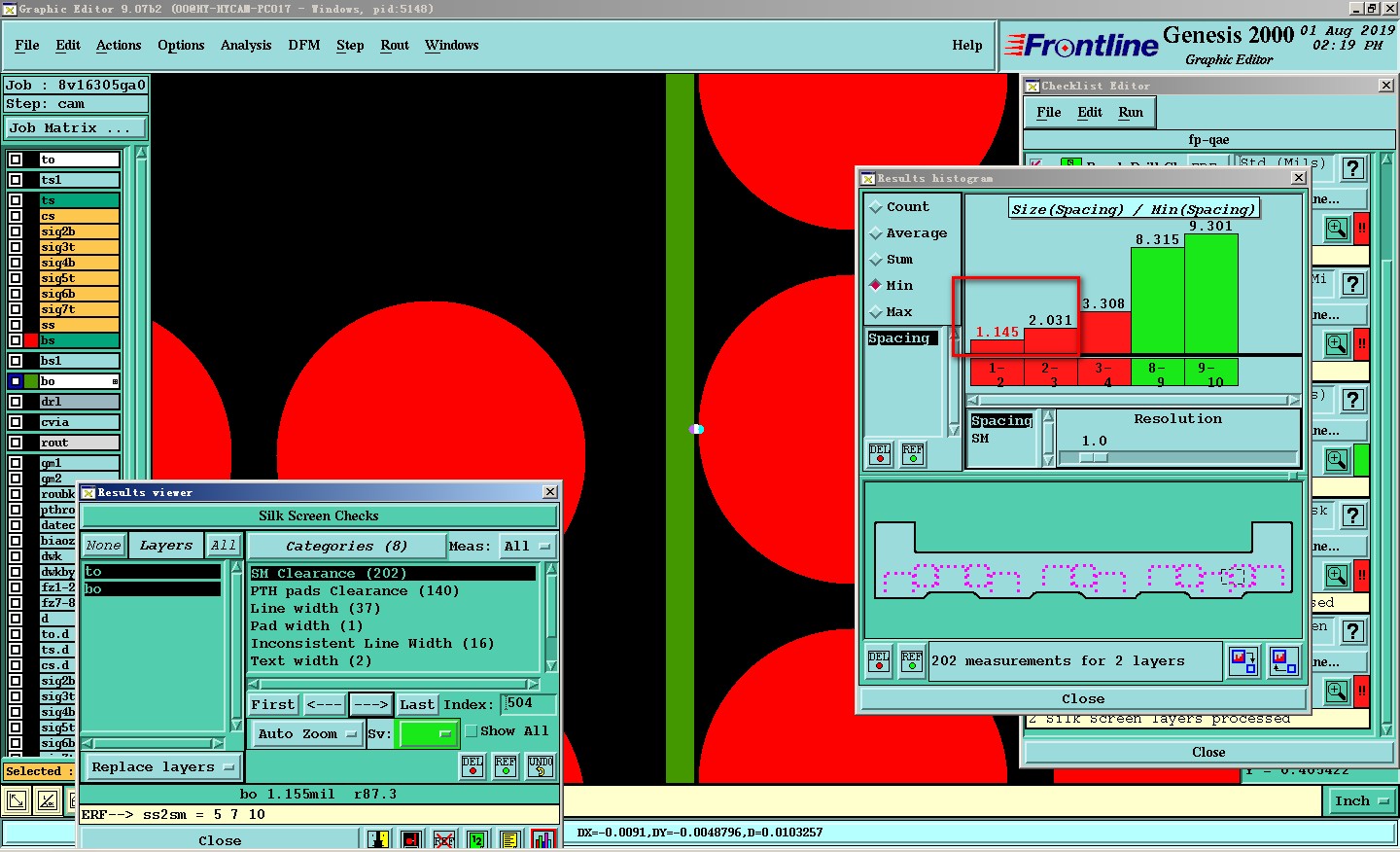Open the Job Matrix button
Viewport: 1400px width, 852px height.
pos(76,128)
